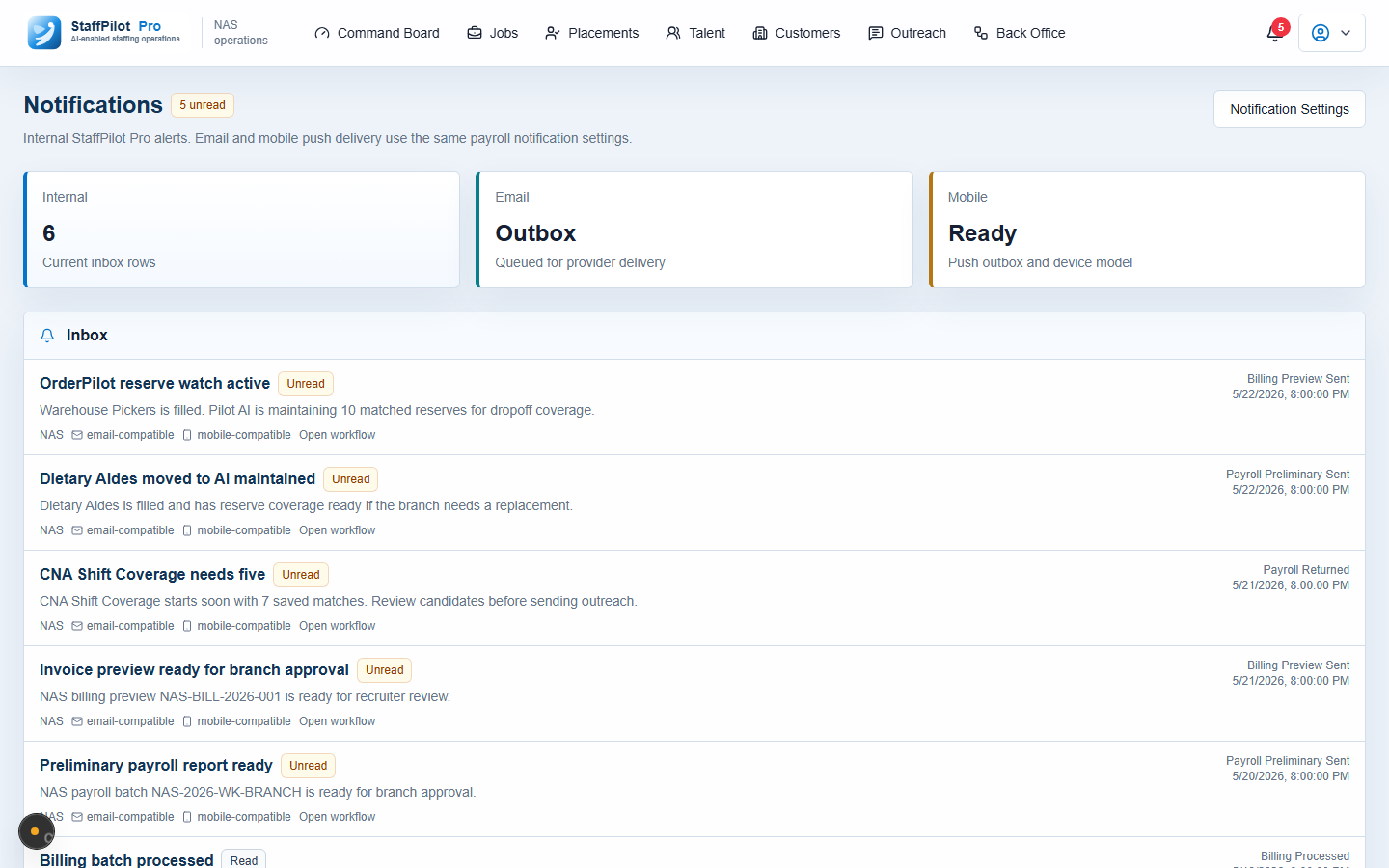The height and width of the screenshot is (868, 1389).
Task: Open the Talent section
Action: pyautogui.click(x=695, y=33)
